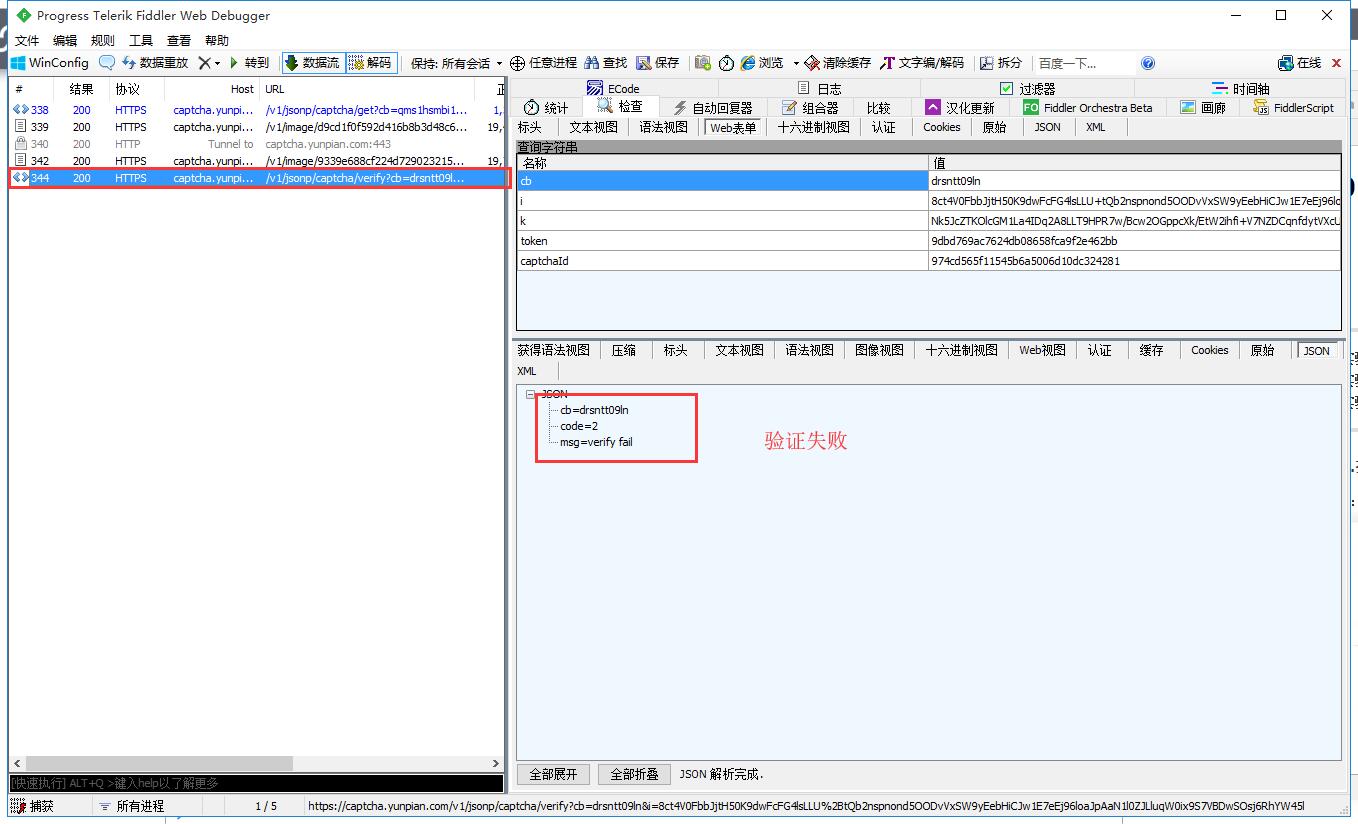The image size is (1358, 824).
Task: Click the 全部折叠 collapse all button
Action: (634, 774)
